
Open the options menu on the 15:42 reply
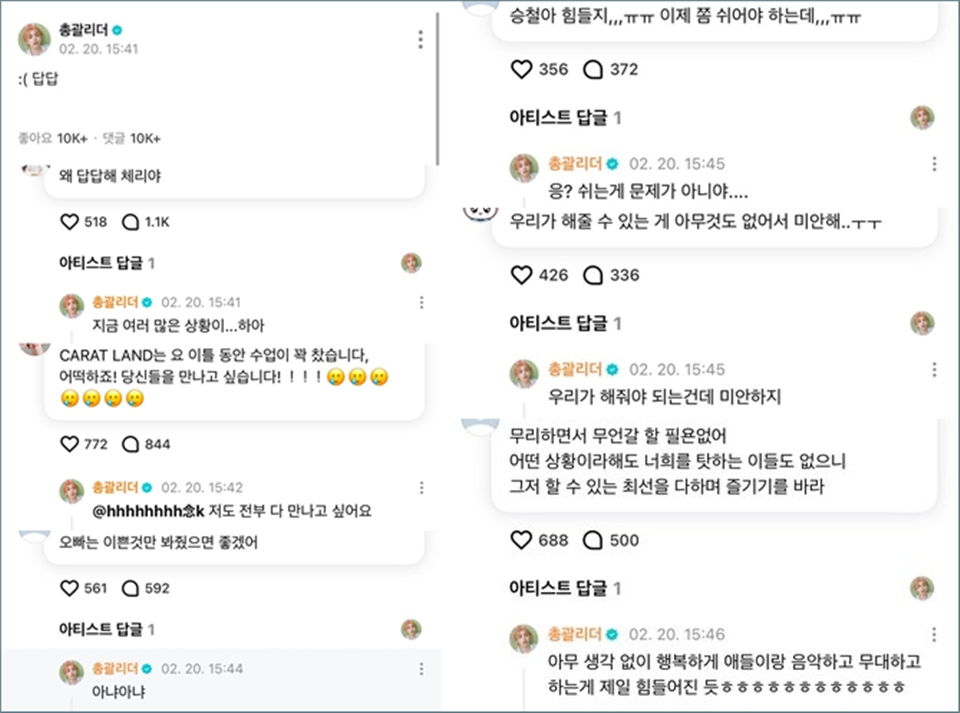click(x=419, y=489)
